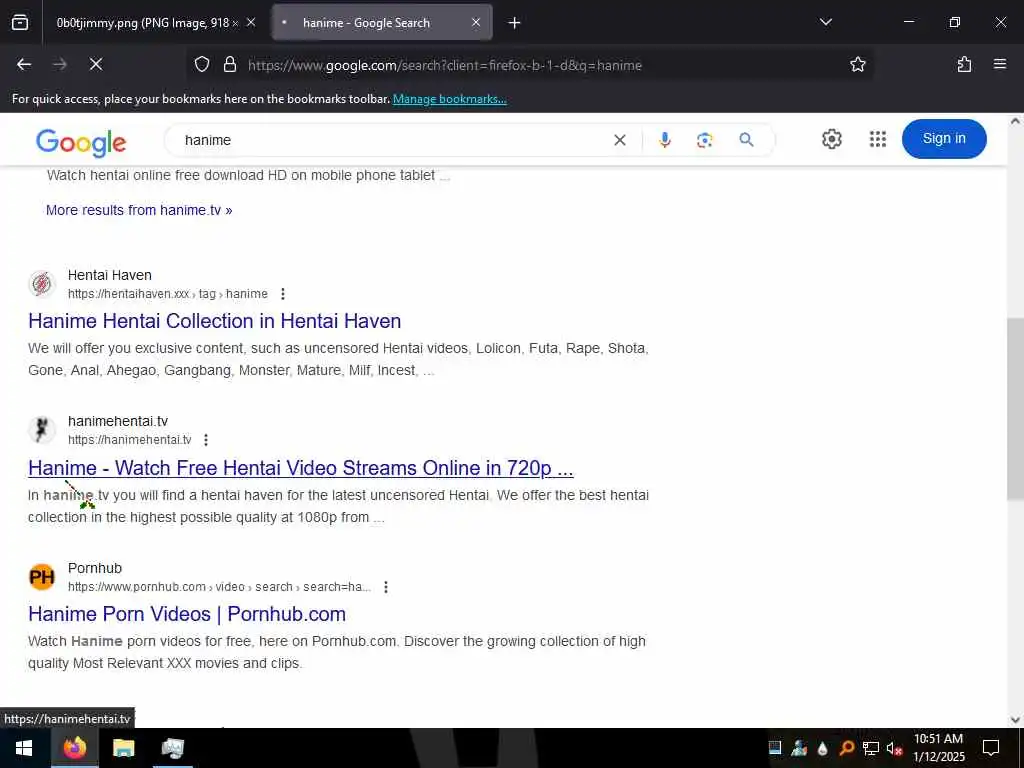Close the Google Search tab

[476, 23]
